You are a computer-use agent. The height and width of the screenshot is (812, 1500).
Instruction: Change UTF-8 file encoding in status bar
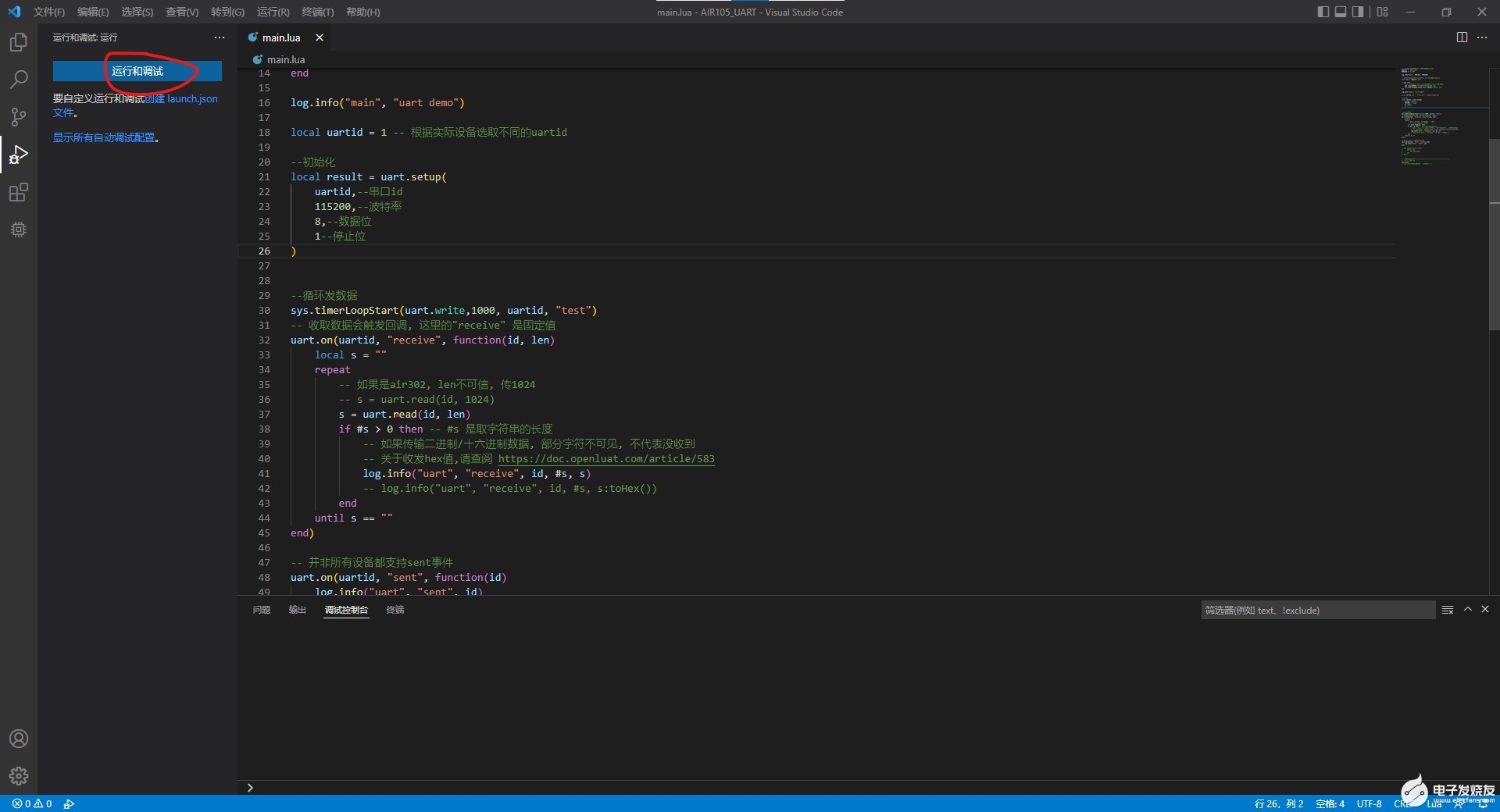tap(1369, 803)
